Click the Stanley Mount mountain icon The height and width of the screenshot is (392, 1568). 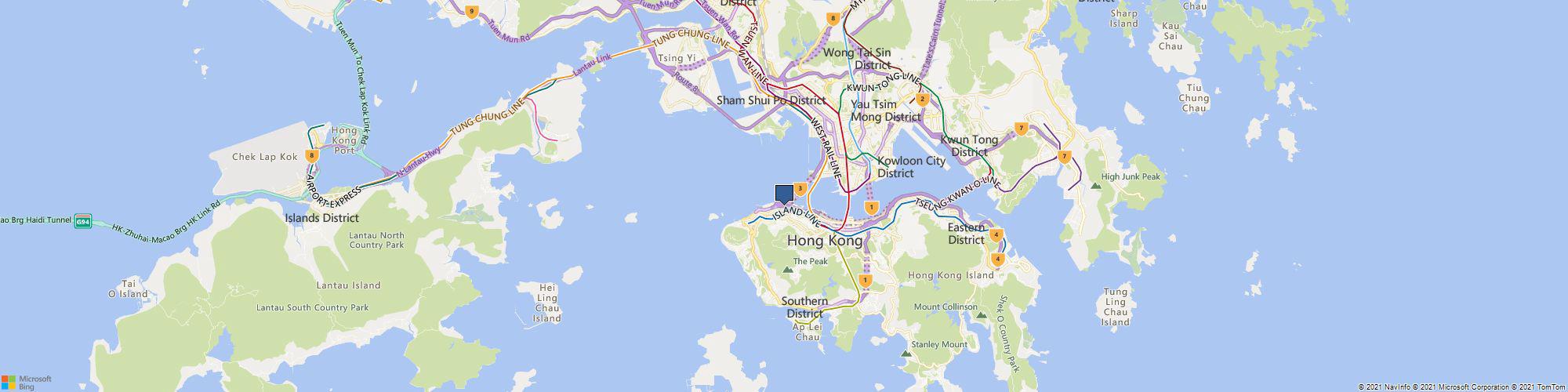pos(906,354)
